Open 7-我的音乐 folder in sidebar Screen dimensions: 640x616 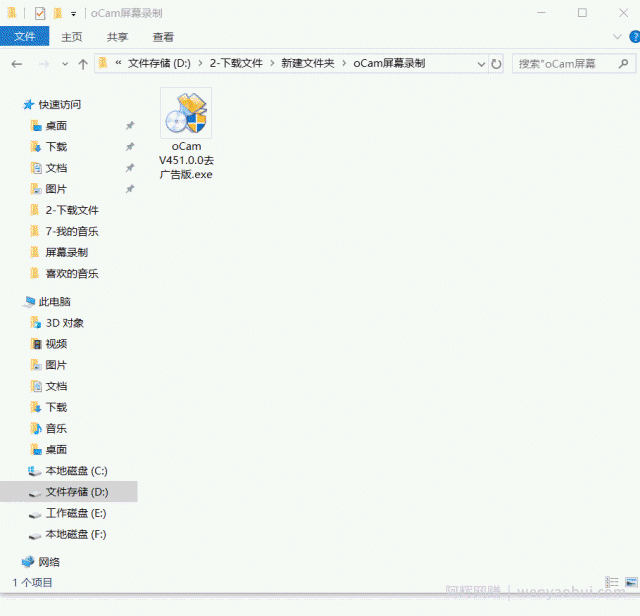pos(72,231)
